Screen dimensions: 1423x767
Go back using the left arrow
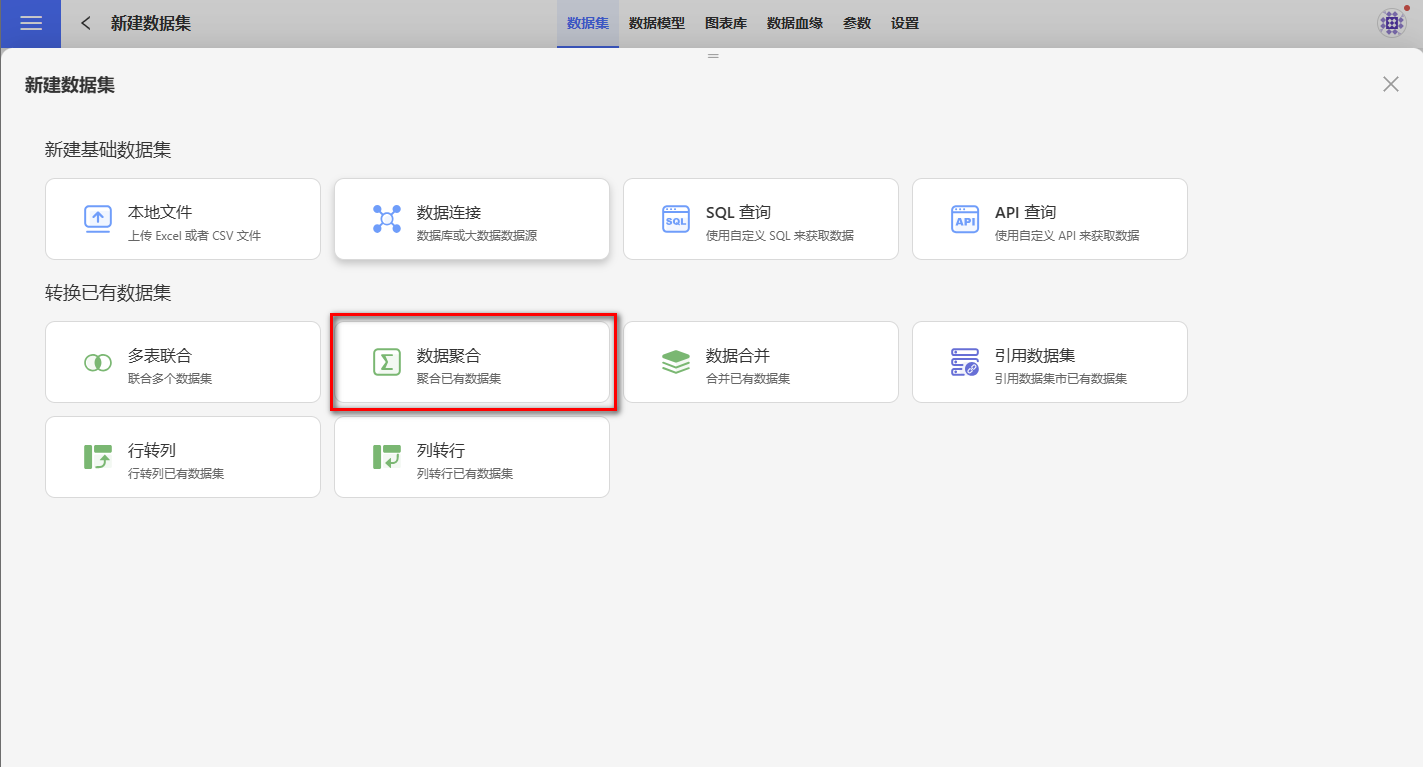click(86, 23)
